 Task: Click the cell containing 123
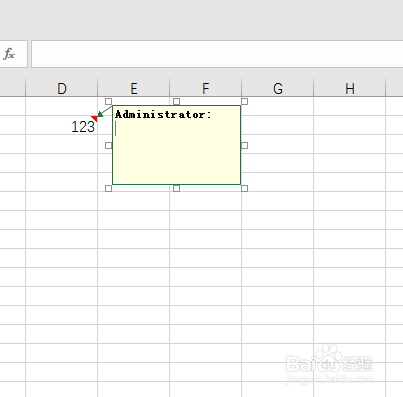tap(62, 125)
